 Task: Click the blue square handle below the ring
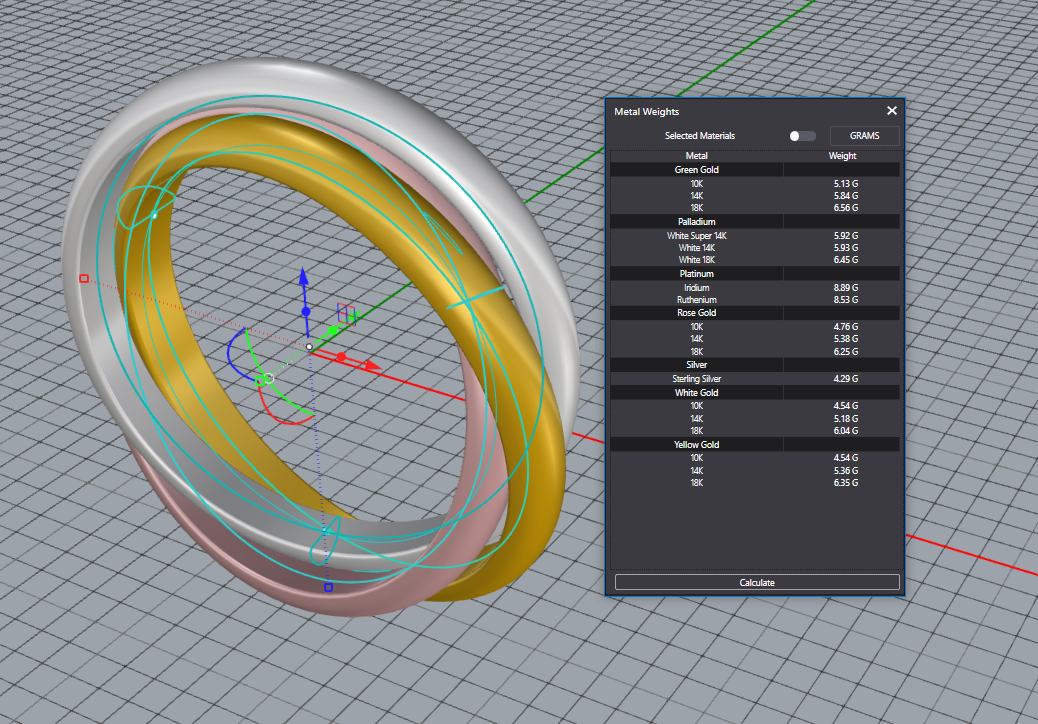[x=328, y=587]
